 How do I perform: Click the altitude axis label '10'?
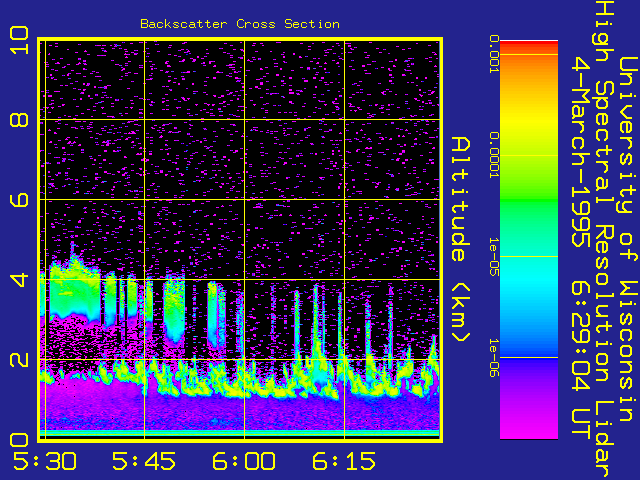20,40
